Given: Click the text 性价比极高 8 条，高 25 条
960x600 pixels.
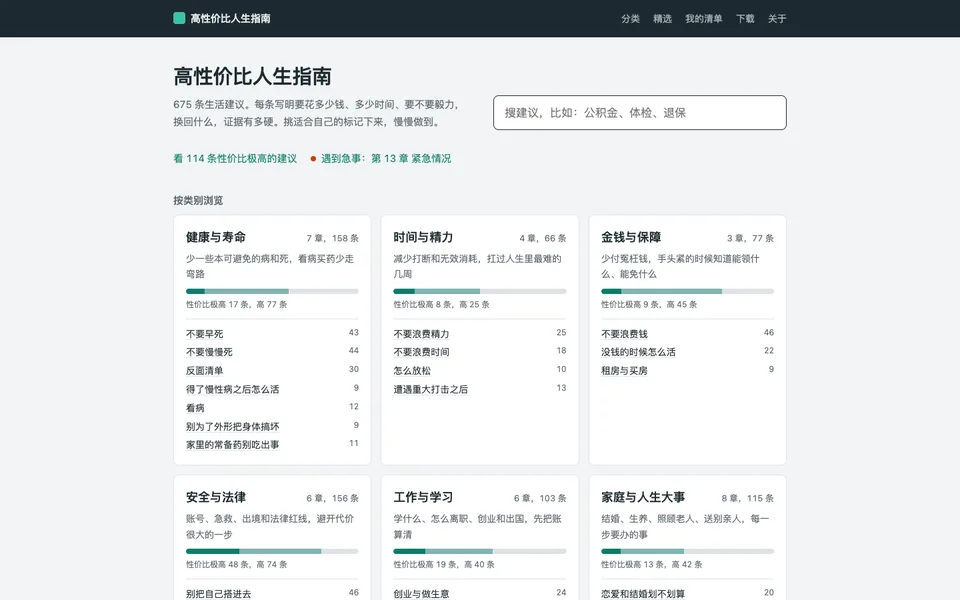Looking at the screenshot, I should [441, 304].
